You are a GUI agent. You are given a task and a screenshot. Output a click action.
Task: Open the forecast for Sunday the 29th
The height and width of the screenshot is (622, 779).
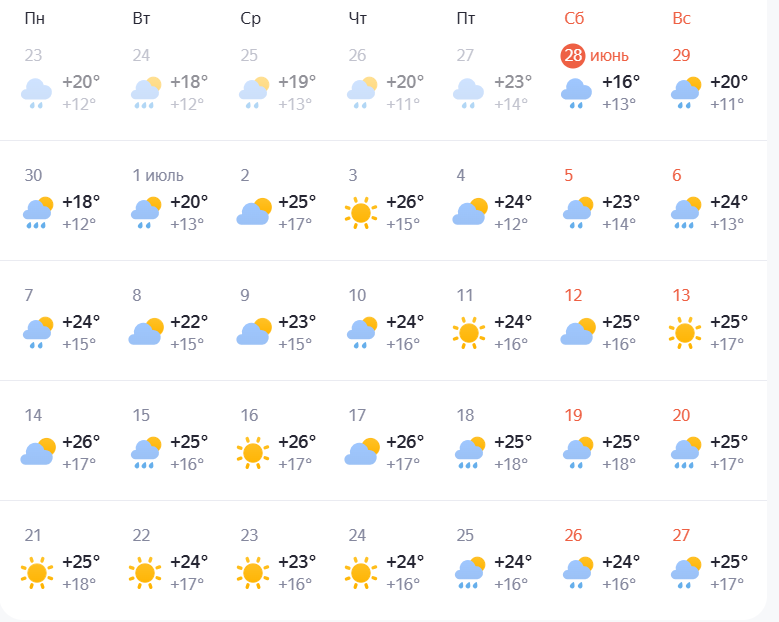(682, 56)
